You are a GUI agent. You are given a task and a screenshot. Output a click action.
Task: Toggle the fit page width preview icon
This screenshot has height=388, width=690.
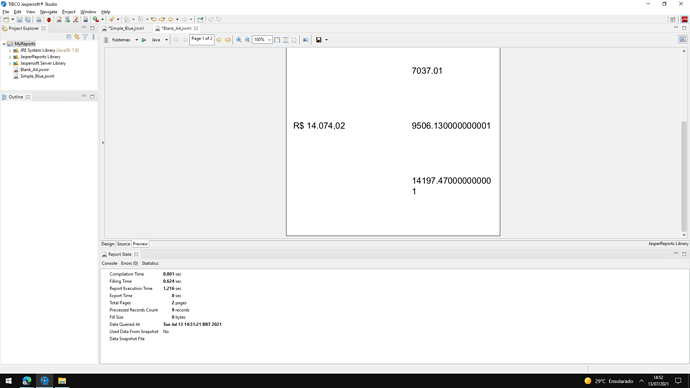(286, 40)
